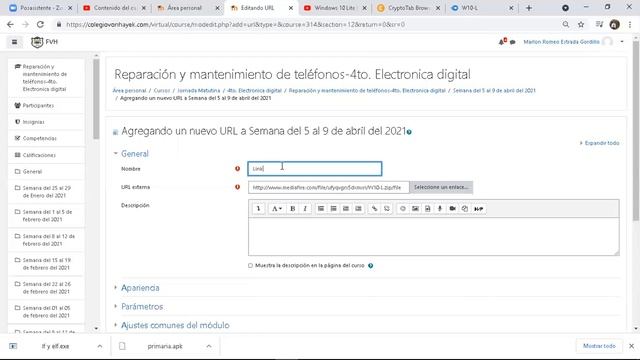The image size is (640, 360).
Task: Insert an unordered list in the editor
Action: click(x=321, y=209)
